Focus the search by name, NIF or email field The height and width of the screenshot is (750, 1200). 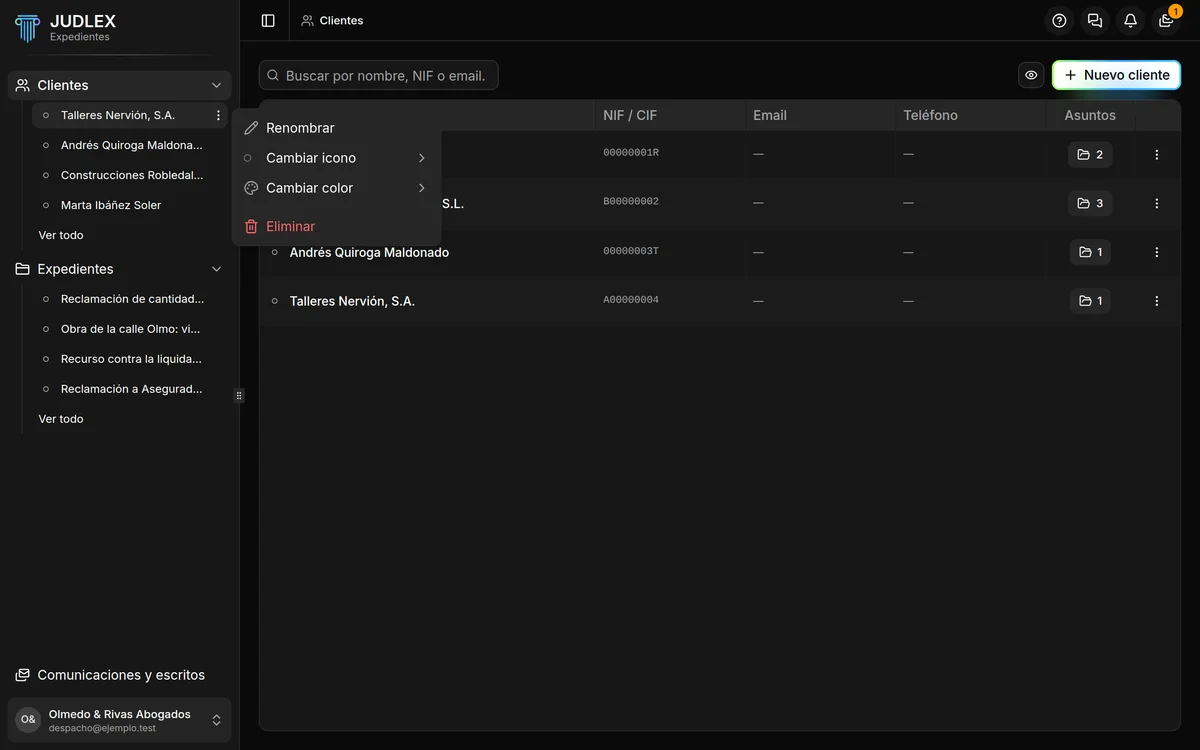coord(378,75)
